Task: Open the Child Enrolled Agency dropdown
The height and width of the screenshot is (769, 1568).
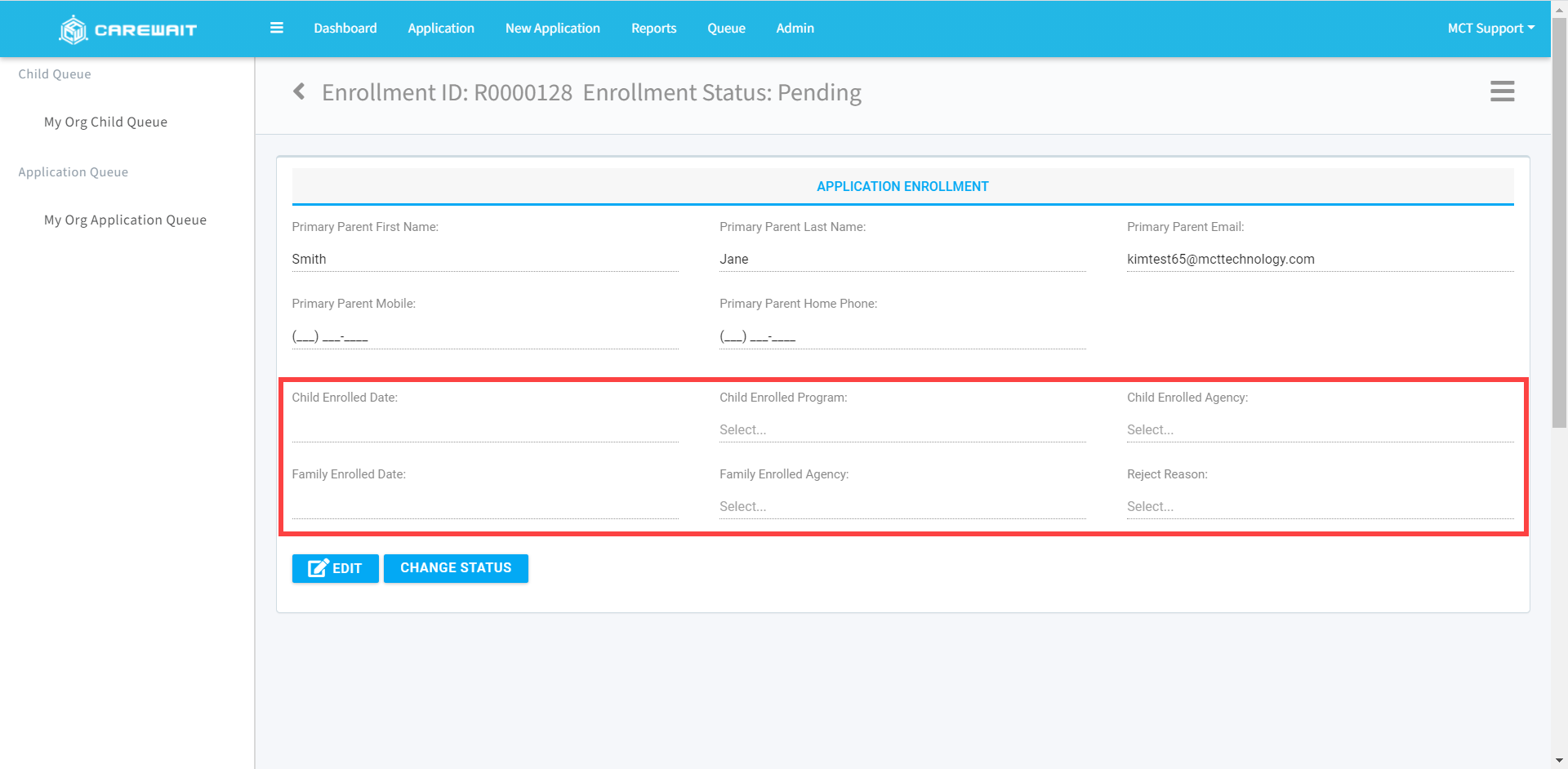Action: coord(1319,429)
